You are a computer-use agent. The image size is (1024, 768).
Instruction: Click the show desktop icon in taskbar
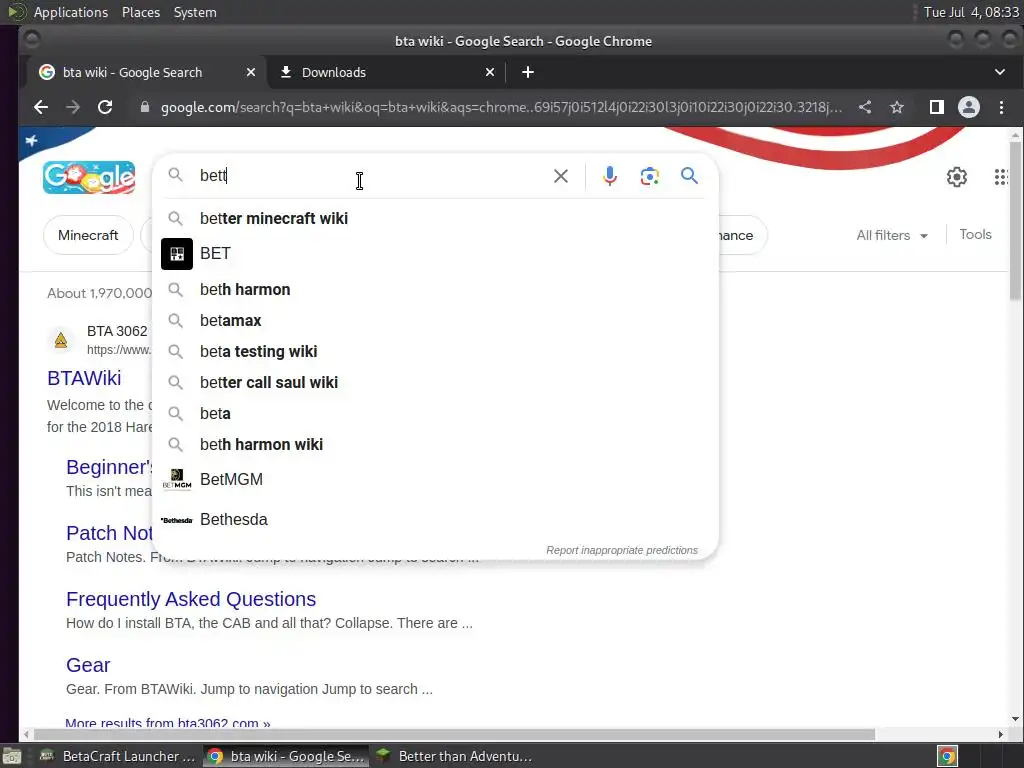click(12, 756)
